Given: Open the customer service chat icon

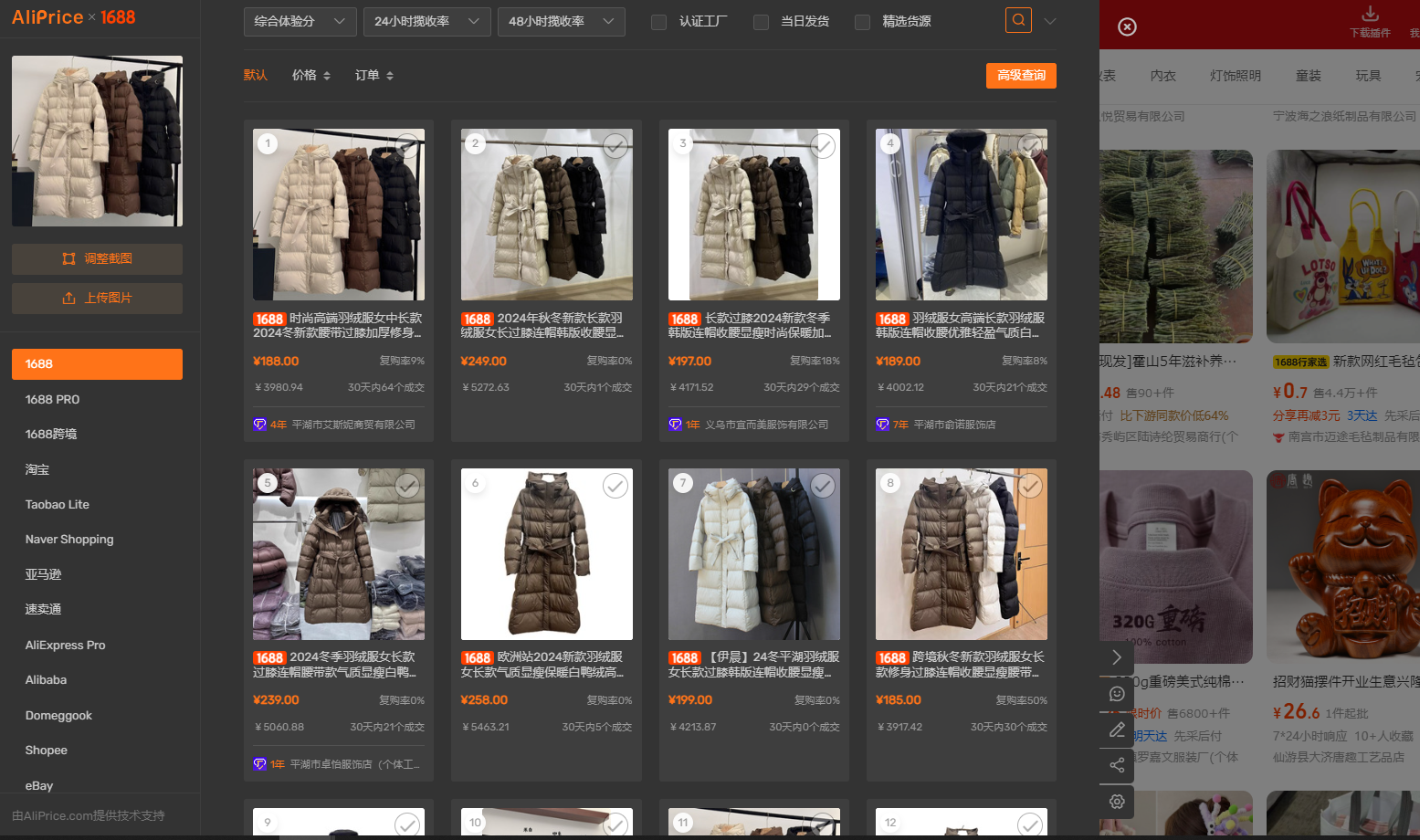Looking at the screenshot, I should (1117, 694).
